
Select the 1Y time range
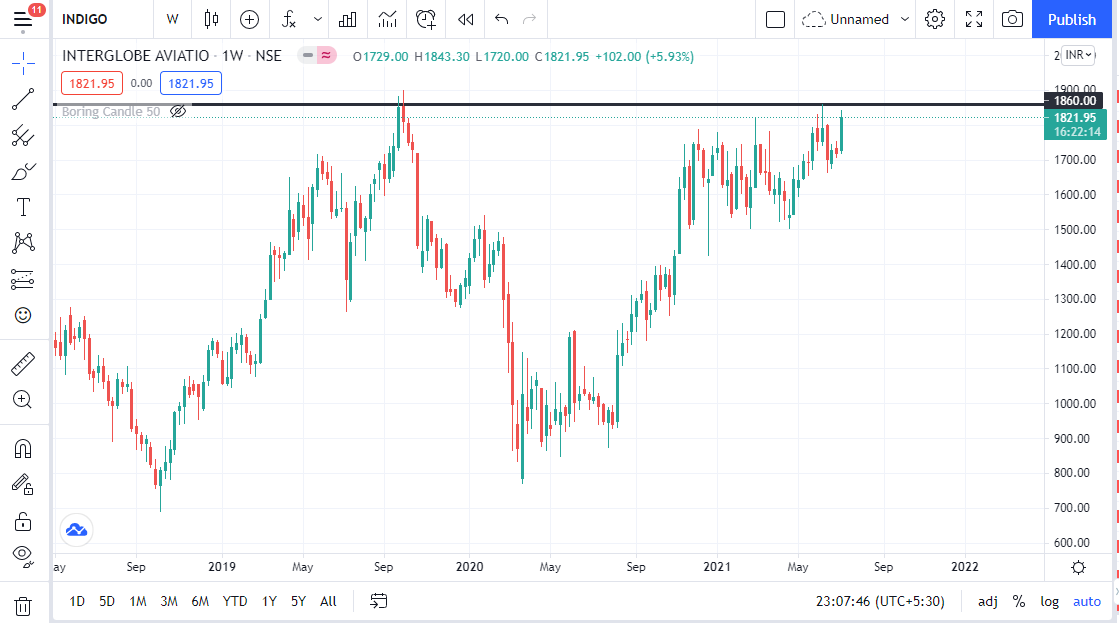(x=269, y=601)
